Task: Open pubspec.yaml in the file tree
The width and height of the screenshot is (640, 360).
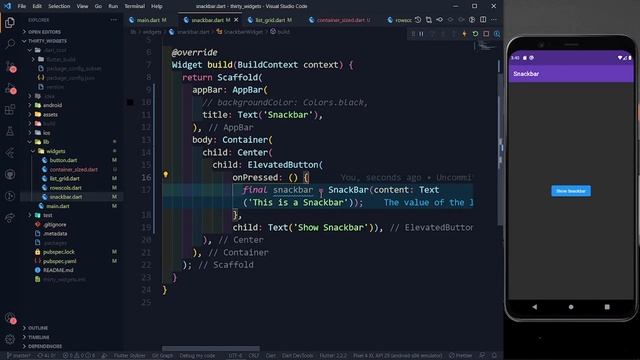Action: pyautogui.click(x=60, y=261)
